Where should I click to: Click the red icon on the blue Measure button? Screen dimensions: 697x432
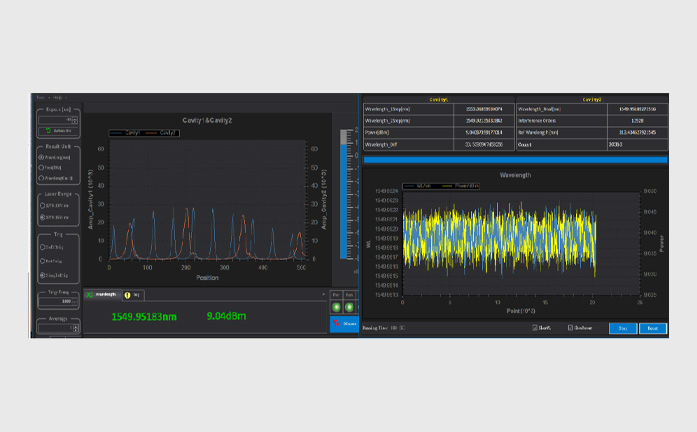(x=336, y=323)
